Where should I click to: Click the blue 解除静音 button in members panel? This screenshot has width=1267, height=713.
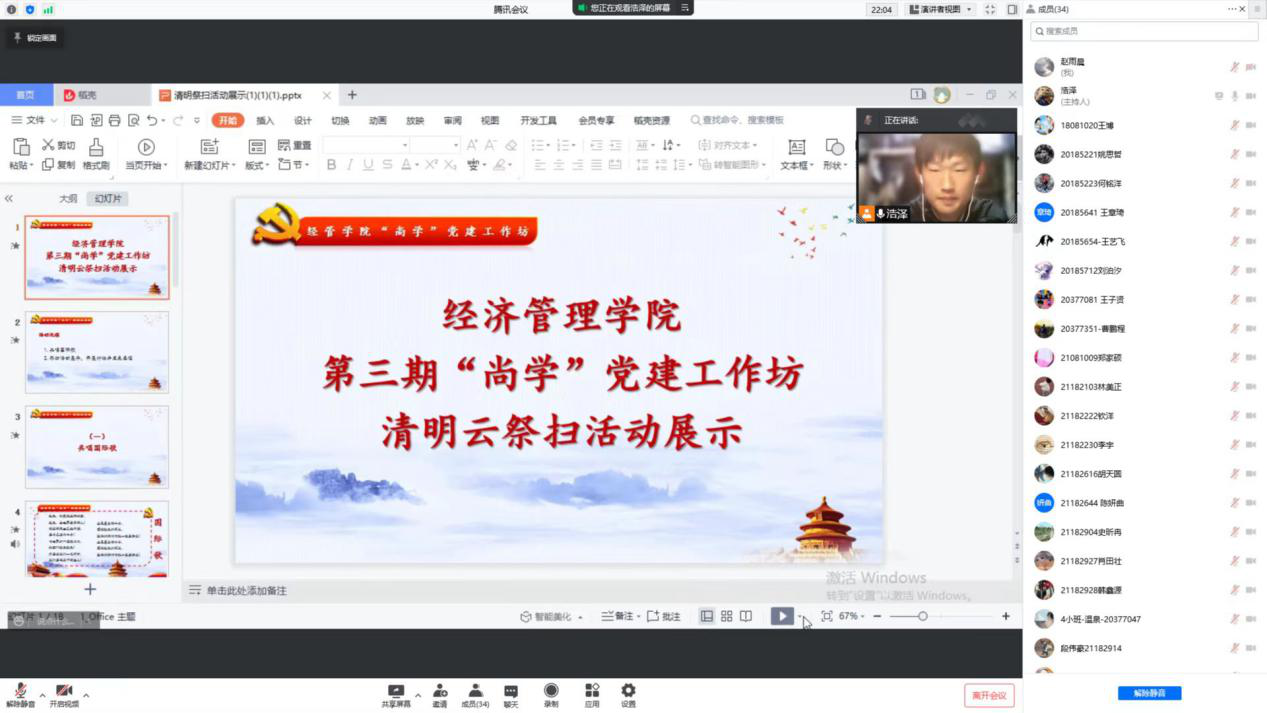(x=1149, y=693)
